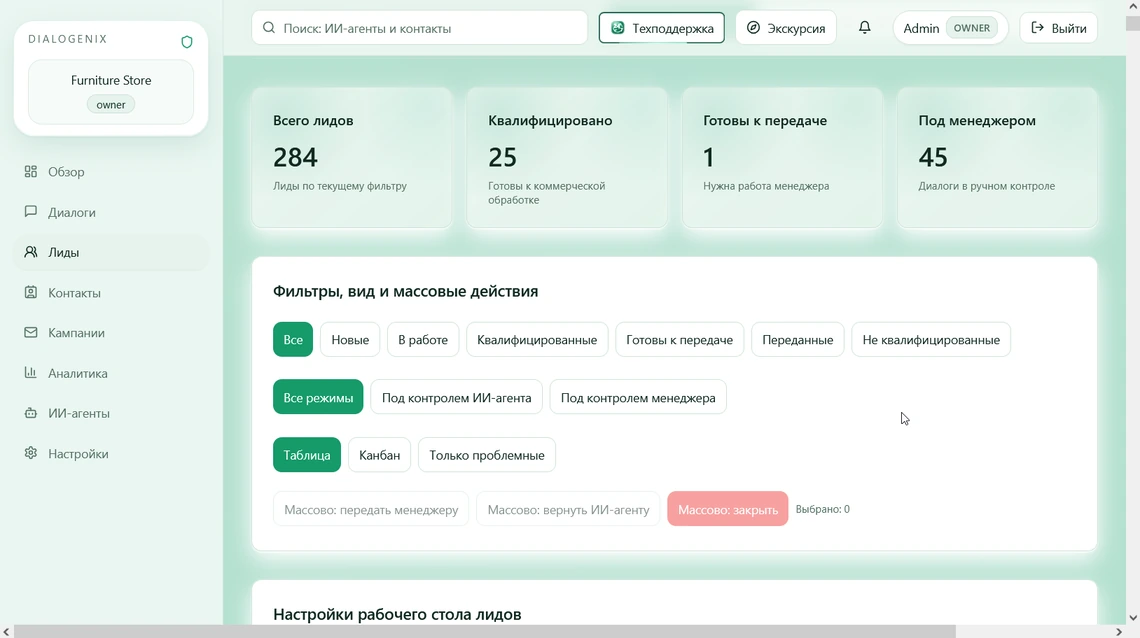Open notifications bell
Viewport: 1140px width, 638px height.
pos(864,28)
